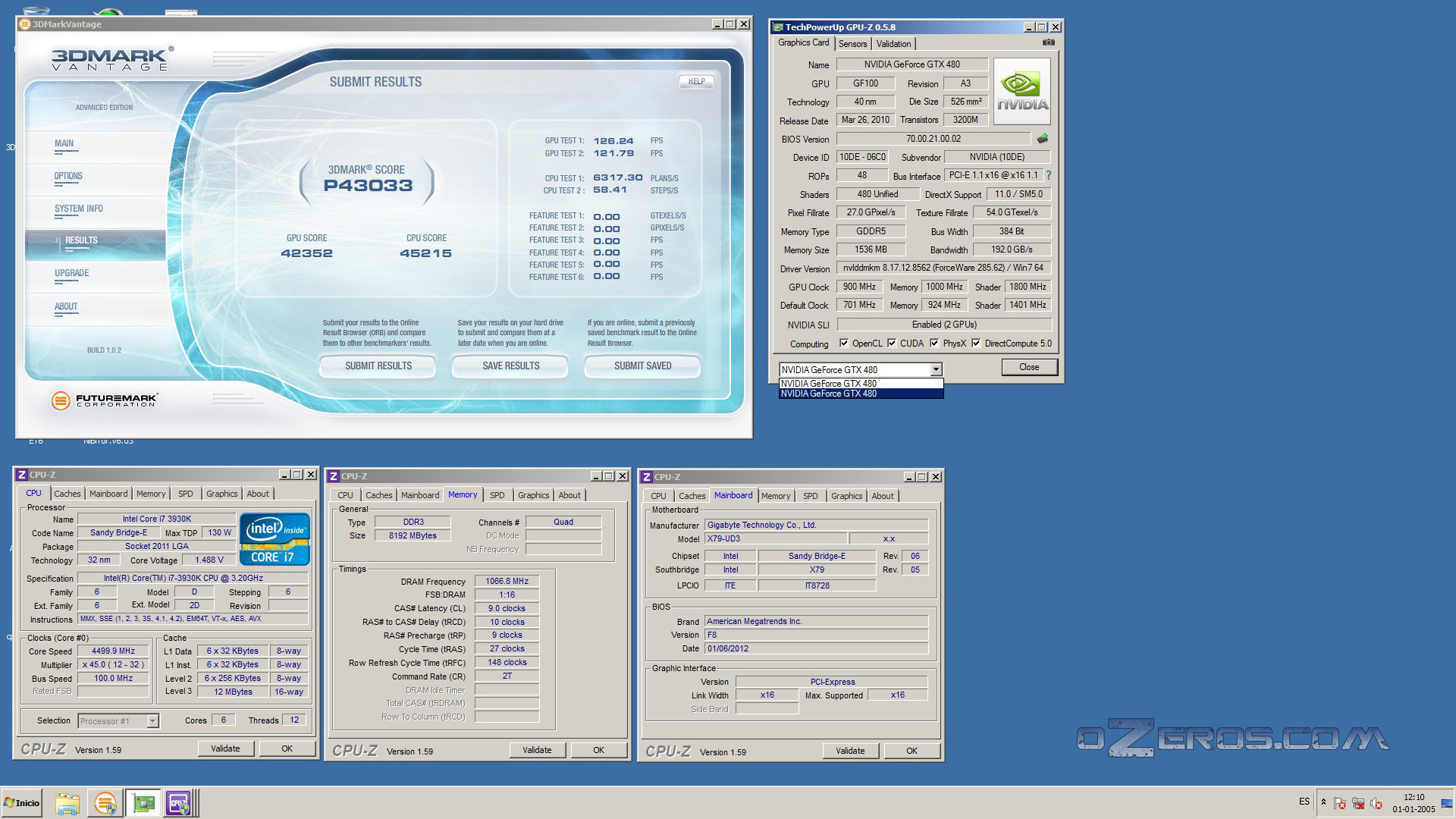Viewport: 1456px width, 819px height.
Task: Click the action center flag tray icon
Action: click(1340, 803)
